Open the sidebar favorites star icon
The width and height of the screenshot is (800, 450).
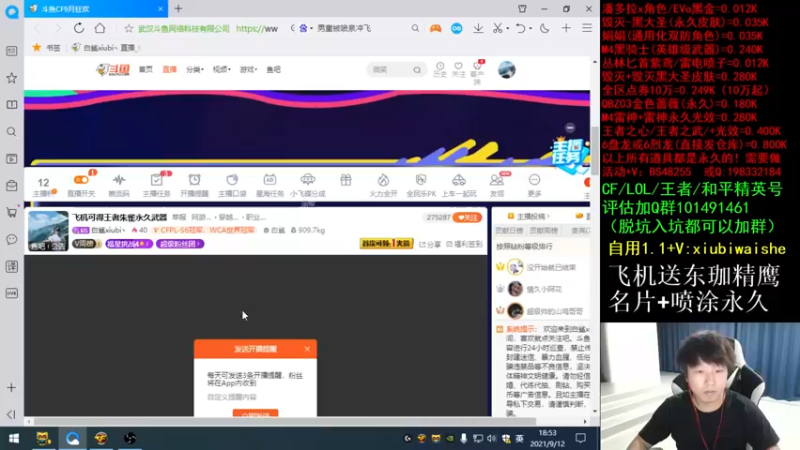(x=12, y=78)
